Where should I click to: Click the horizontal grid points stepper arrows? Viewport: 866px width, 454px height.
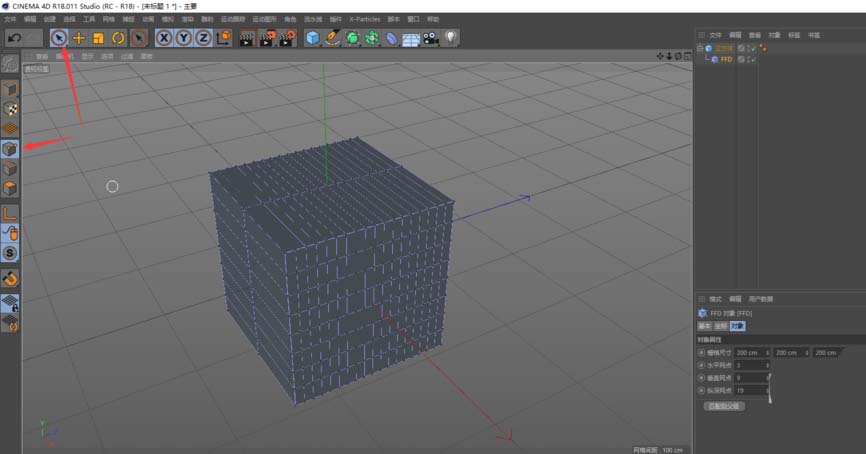click(767, 365)
